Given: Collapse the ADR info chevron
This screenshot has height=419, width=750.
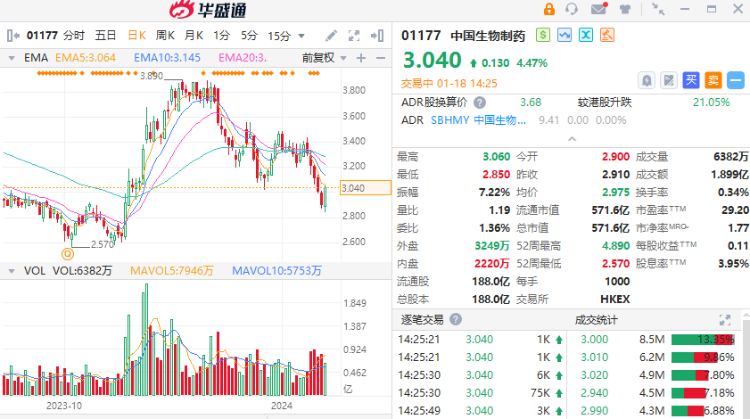Looking at the screenshot, I should tap(572, 139).
